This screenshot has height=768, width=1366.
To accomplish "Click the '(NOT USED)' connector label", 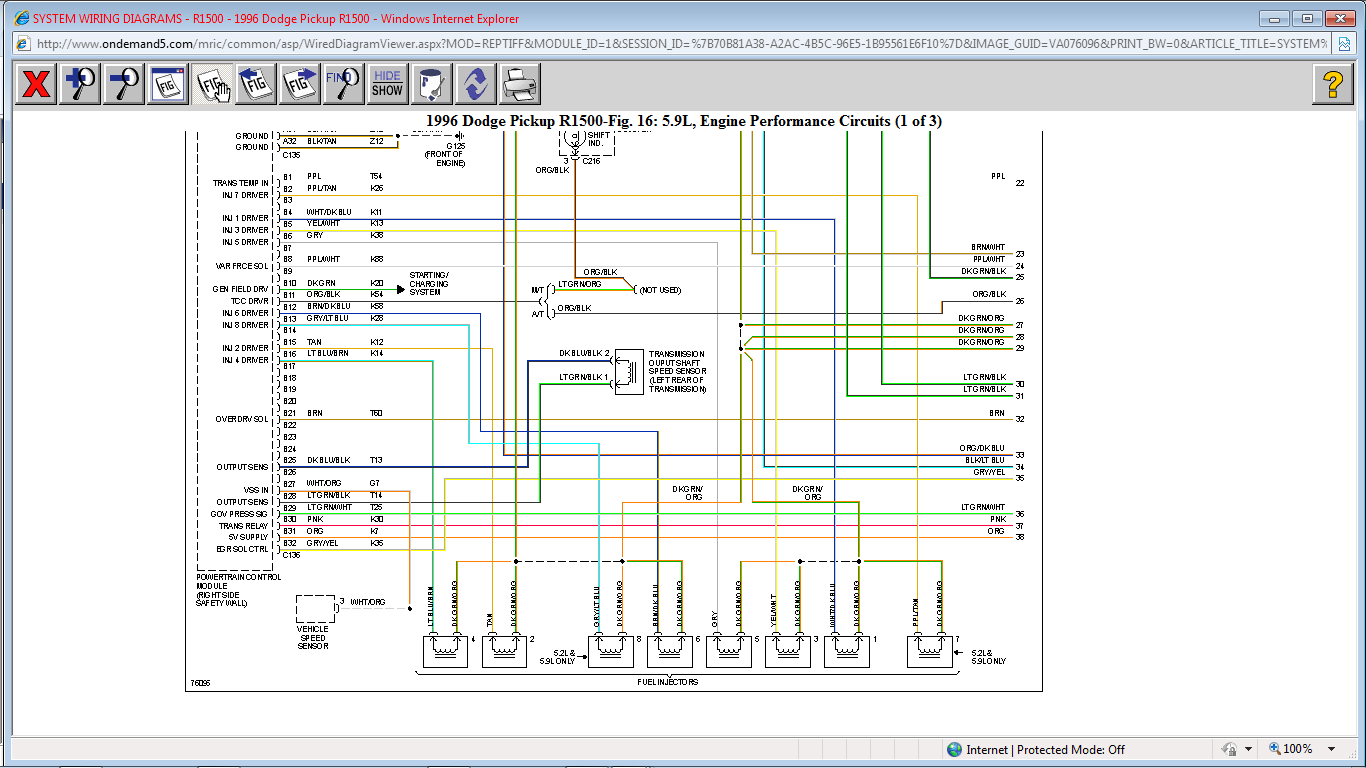I will pyautogui.click(x=660, y=290).
